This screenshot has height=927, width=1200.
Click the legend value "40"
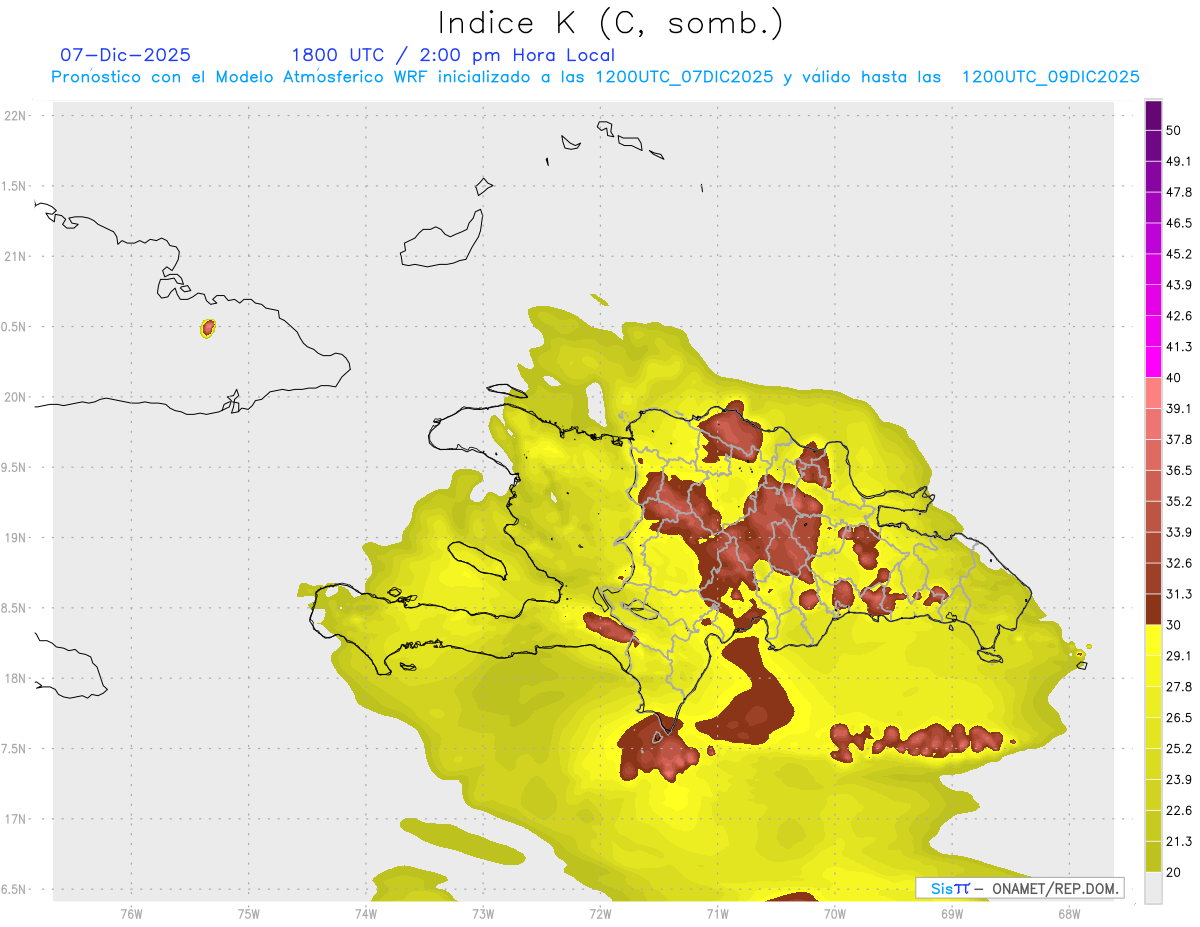[x=1173, y=377]
